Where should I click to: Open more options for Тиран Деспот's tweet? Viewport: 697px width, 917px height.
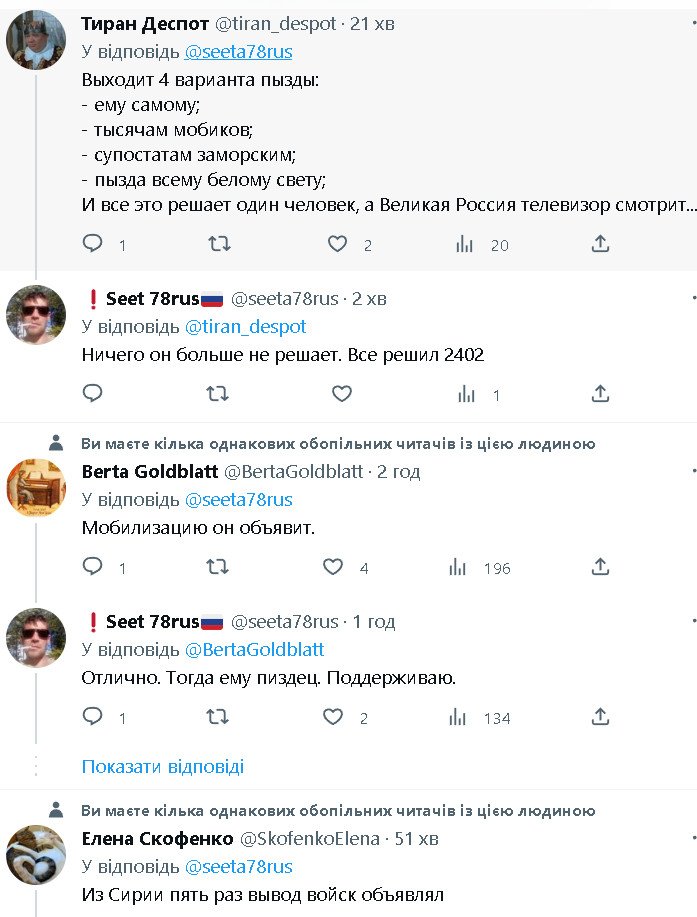tap(693, 24)
